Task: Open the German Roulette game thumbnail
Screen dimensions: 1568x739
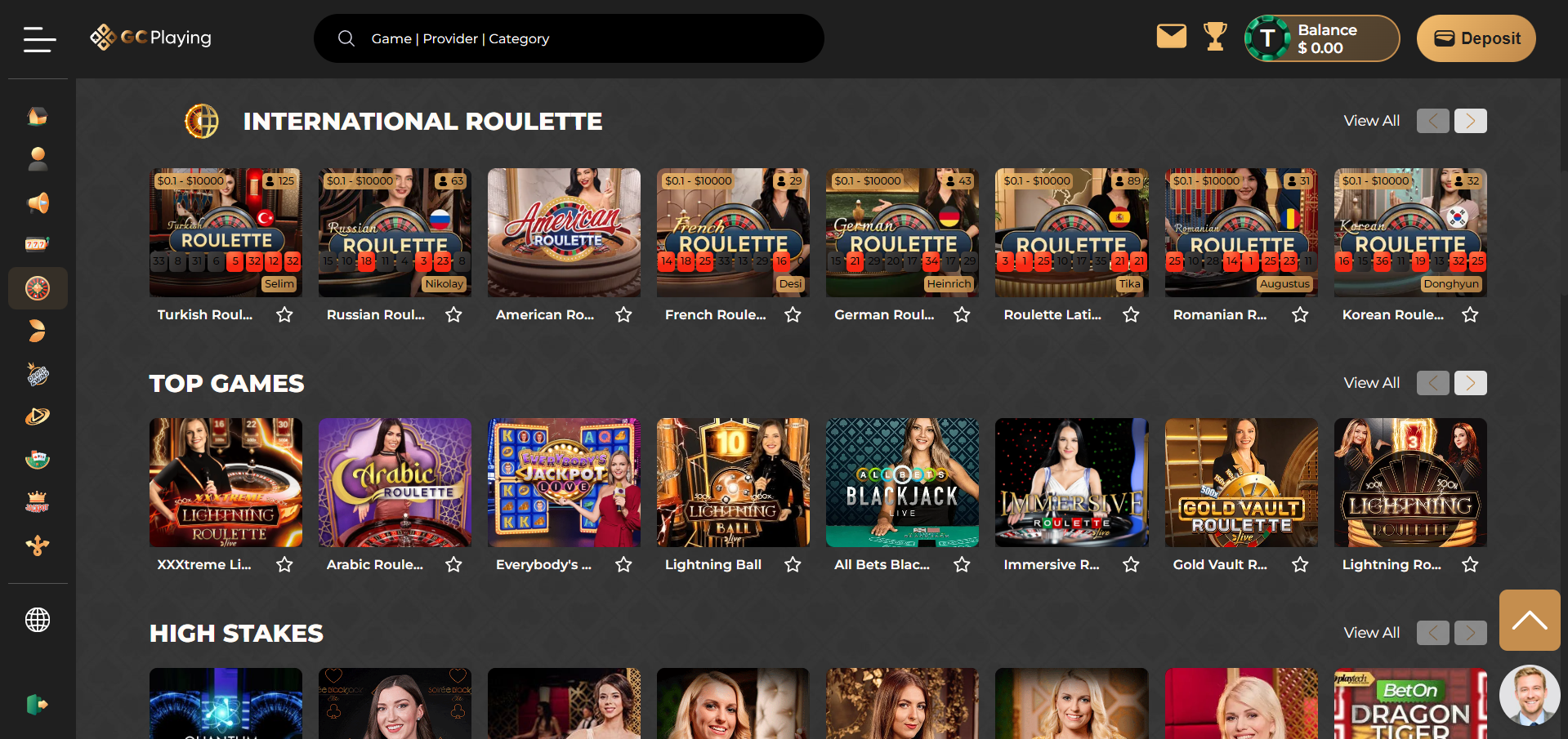Action: [x=902, y=233]
